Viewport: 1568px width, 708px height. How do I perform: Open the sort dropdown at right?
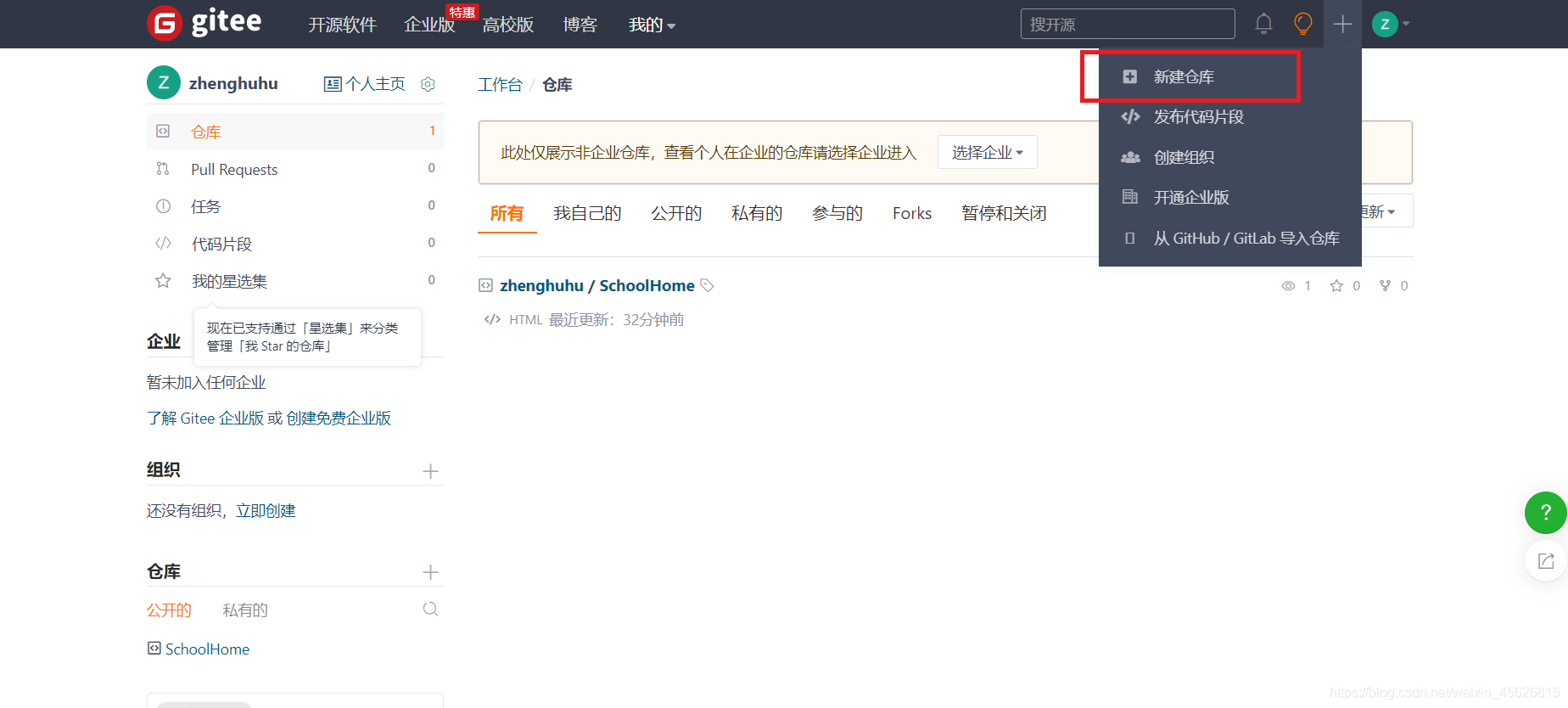(1386, 211)
